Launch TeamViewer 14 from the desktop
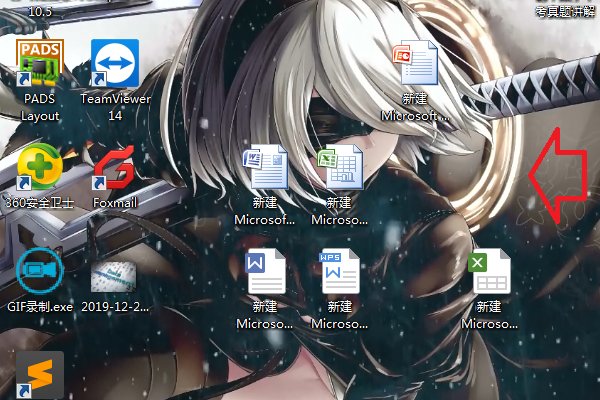600x400 pixels. coord(115,63)
